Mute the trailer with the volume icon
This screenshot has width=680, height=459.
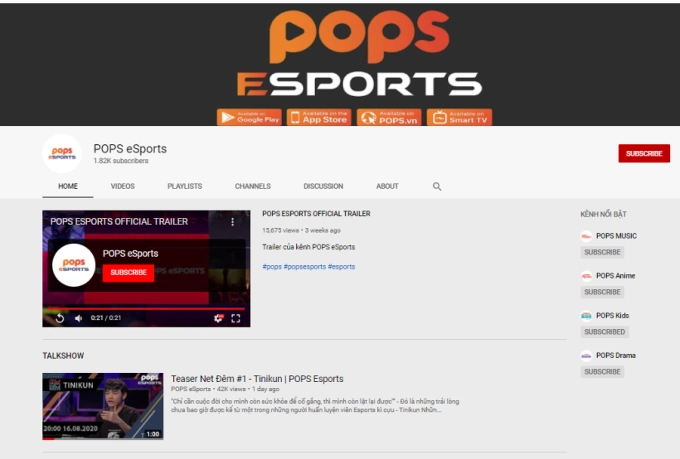[x=78, y=318]
